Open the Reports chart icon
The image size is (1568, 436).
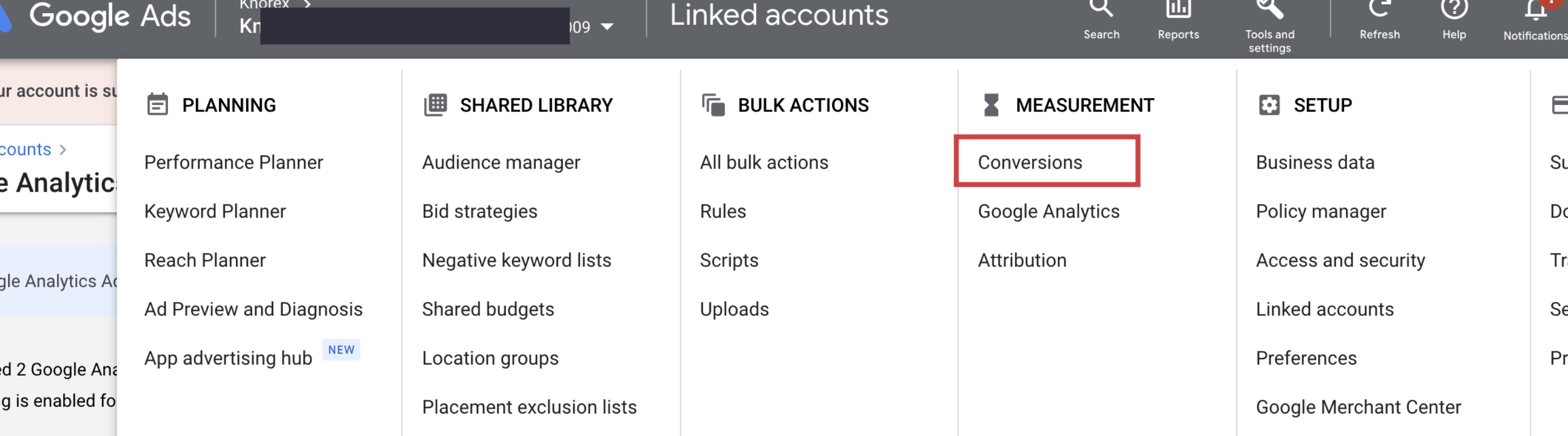coord(1178,9)
